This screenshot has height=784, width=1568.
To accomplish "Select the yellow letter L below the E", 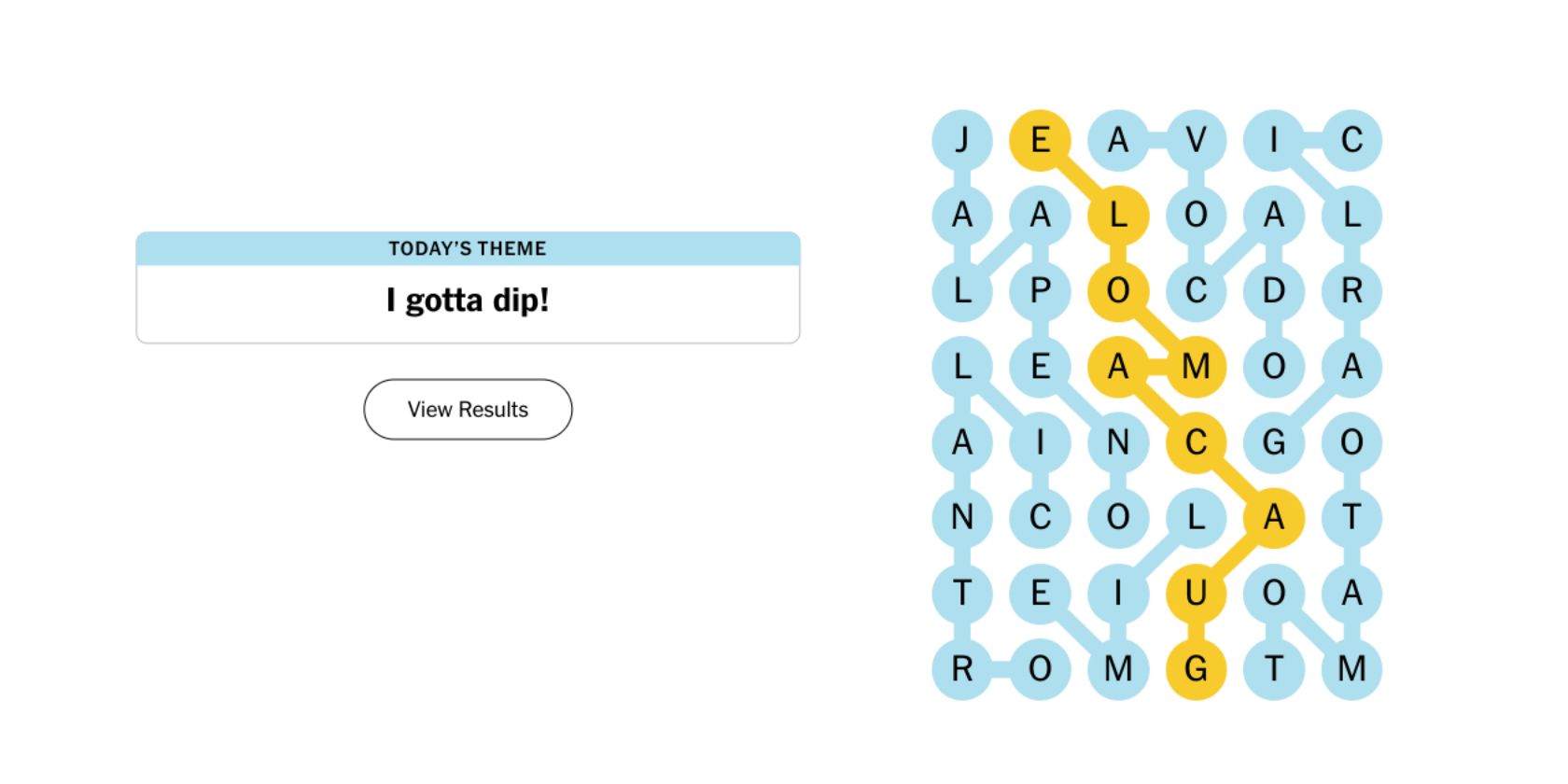I will coord(1120,215).
